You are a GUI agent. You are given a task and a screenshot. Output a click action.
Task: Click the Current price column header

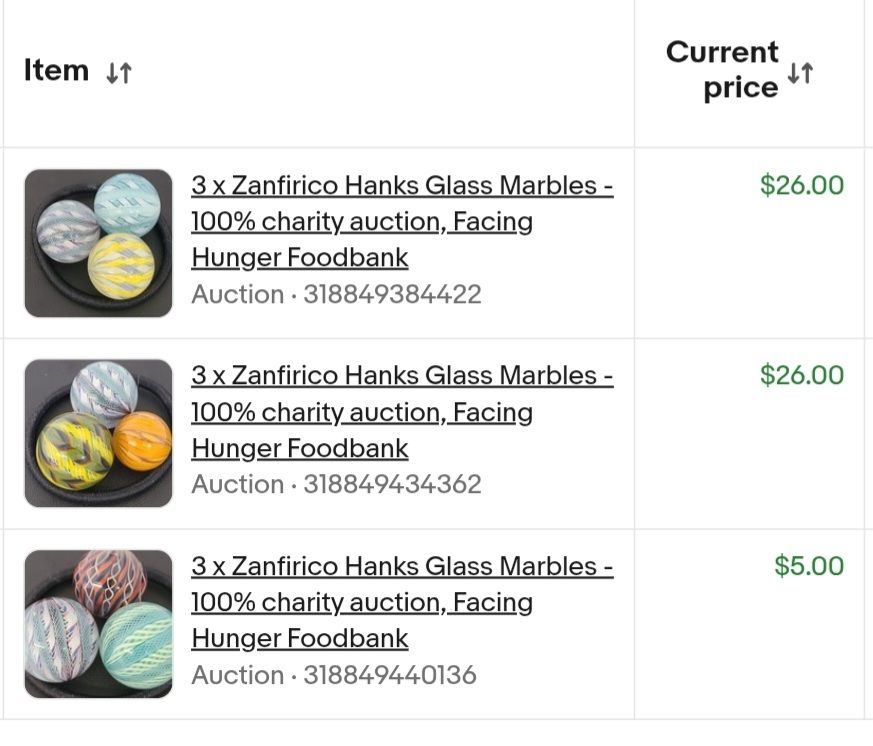tap(722, 70)
